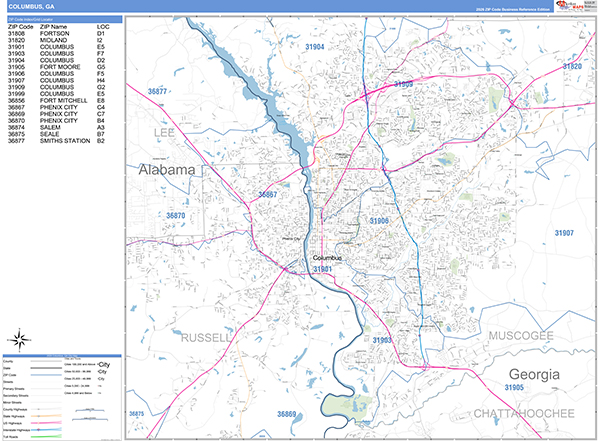Click ZIP 36874 in the index table
Screen dimensions: 600x441
pos(16,127)
